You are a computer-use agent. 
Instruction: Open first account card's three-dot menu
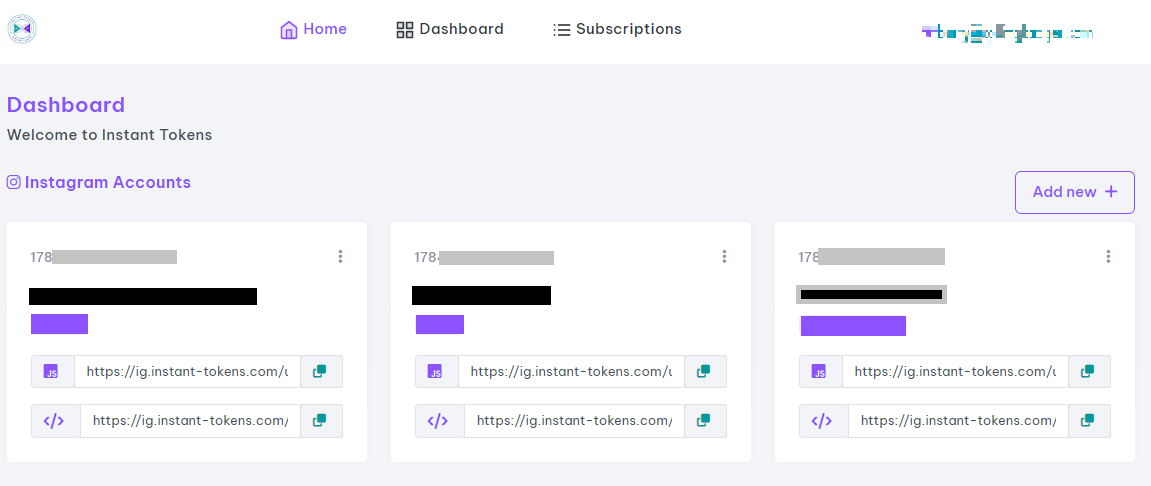coord(340,257)
